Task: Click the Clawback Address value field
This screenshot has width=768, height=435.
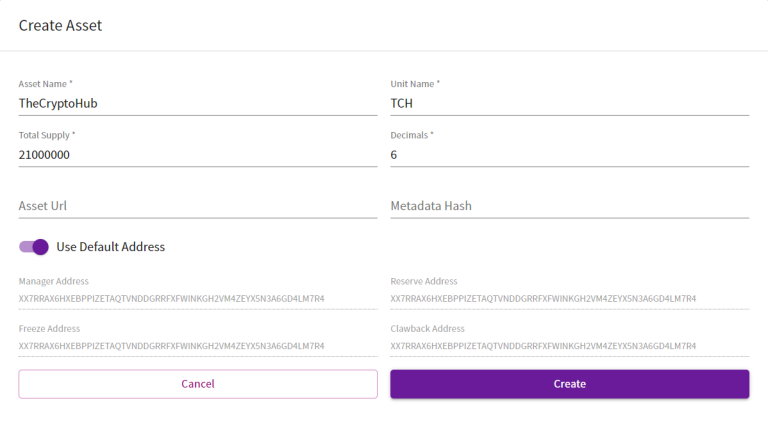Action: [x=570, y=346]
